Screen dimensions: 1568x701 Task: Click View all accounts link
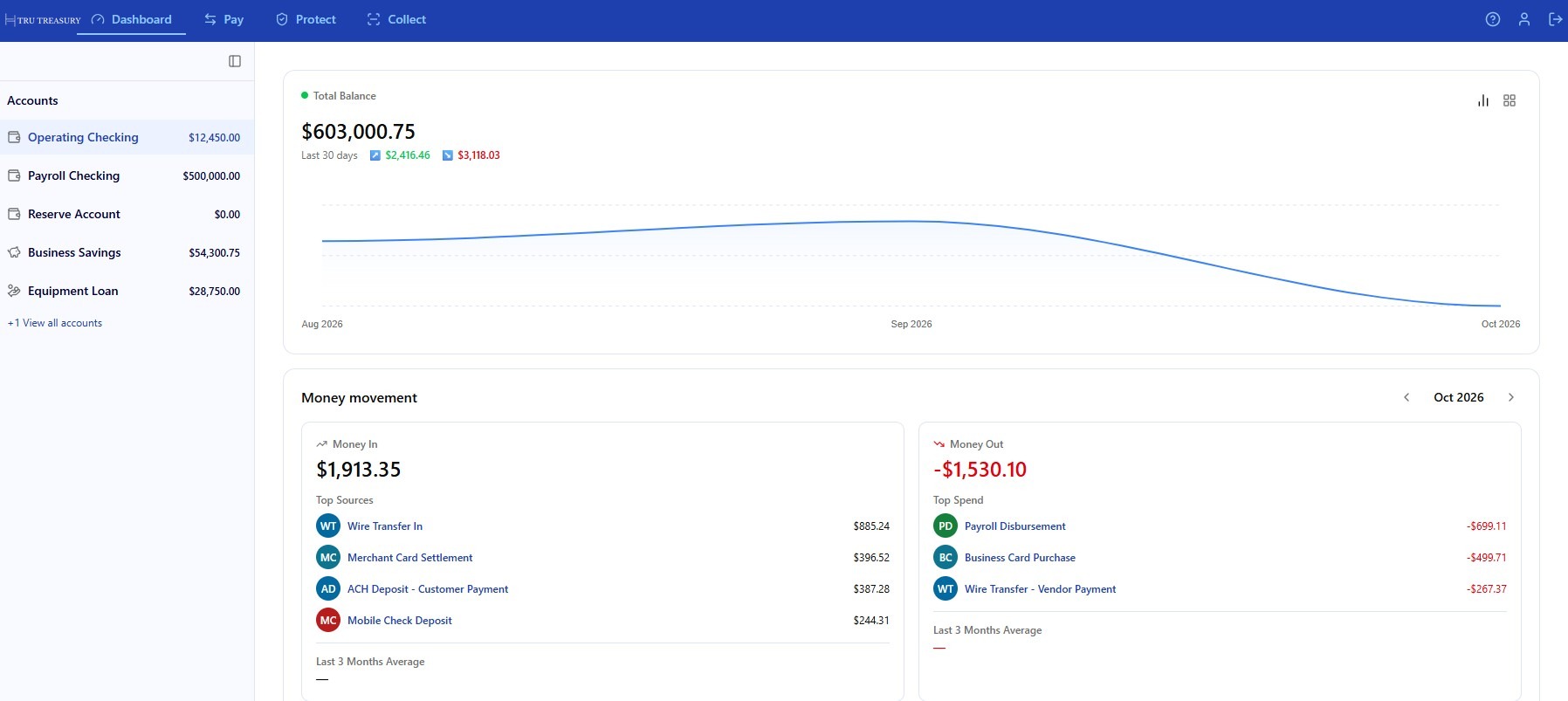click(55, 323)
